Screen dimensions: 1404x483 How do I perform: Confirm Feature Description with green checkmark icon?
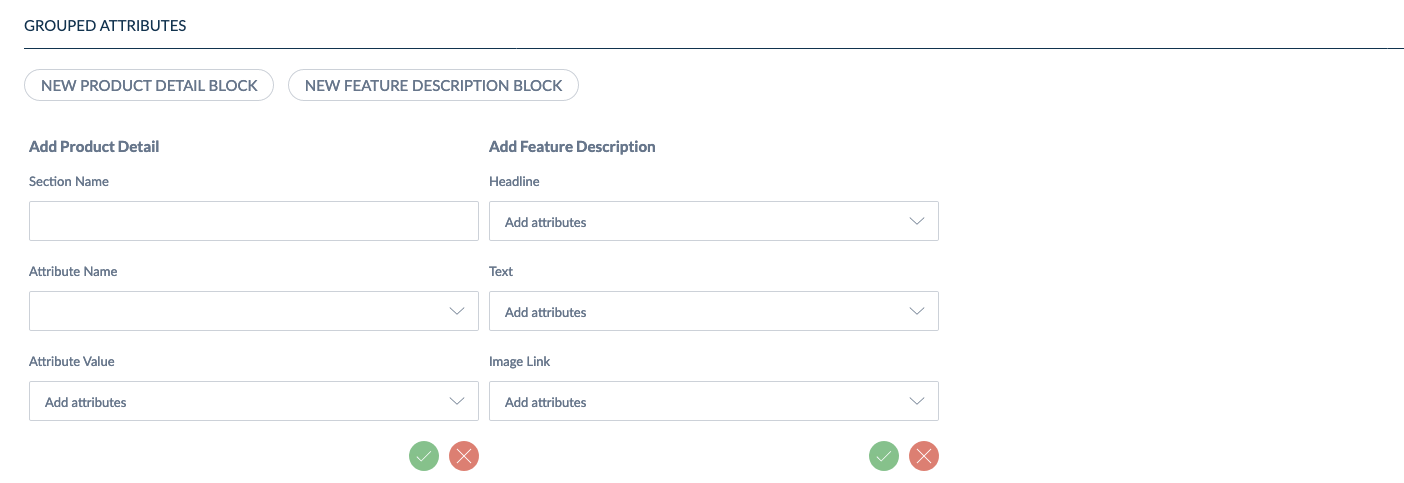[884, 456]
